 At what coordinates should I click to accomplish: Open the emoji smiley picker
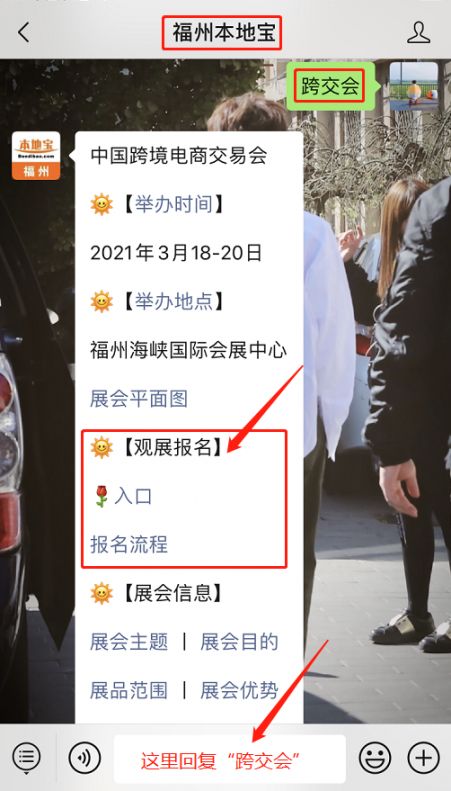pos(374,758)
